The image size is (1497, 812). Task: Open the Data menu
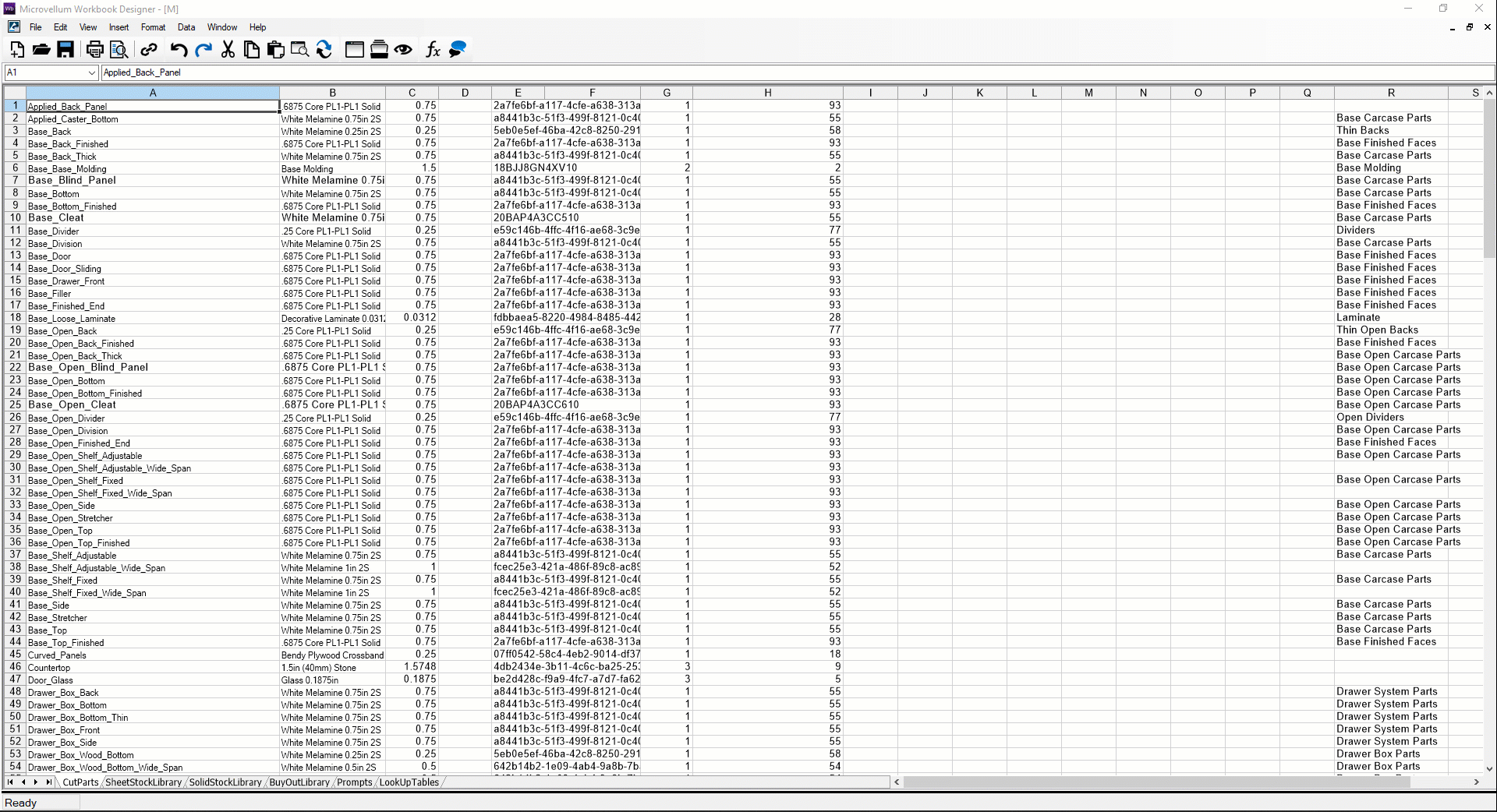coord(186,27)
